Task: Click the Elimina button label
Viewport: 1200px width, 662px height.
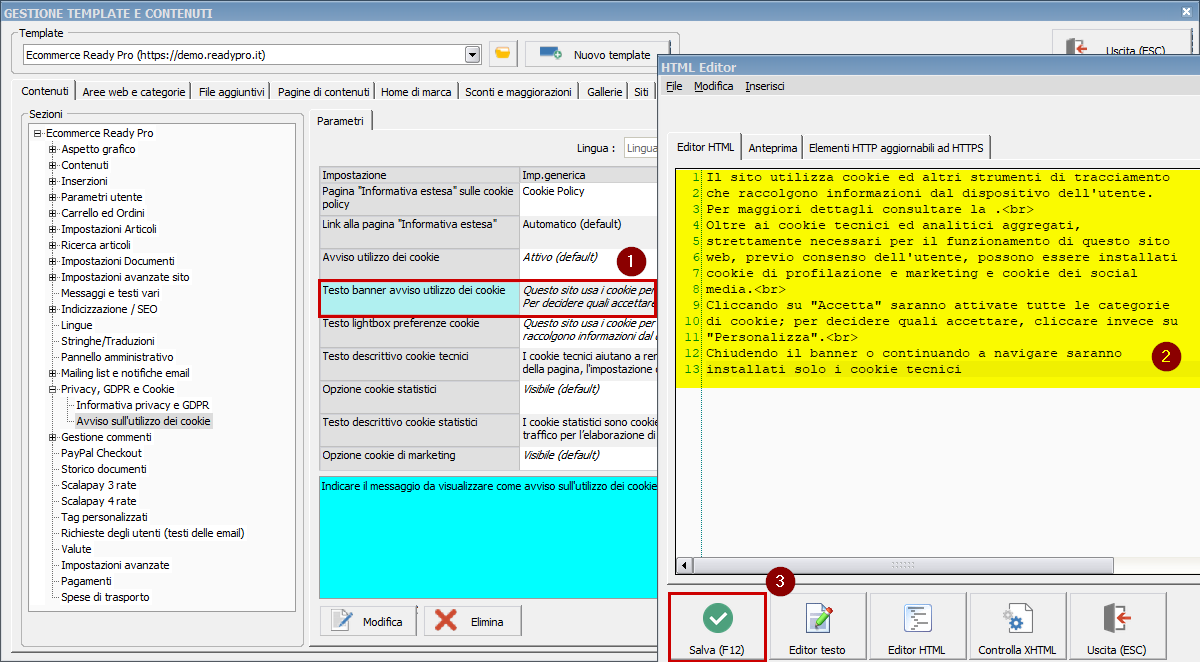Action: click(x=487, y=622)
